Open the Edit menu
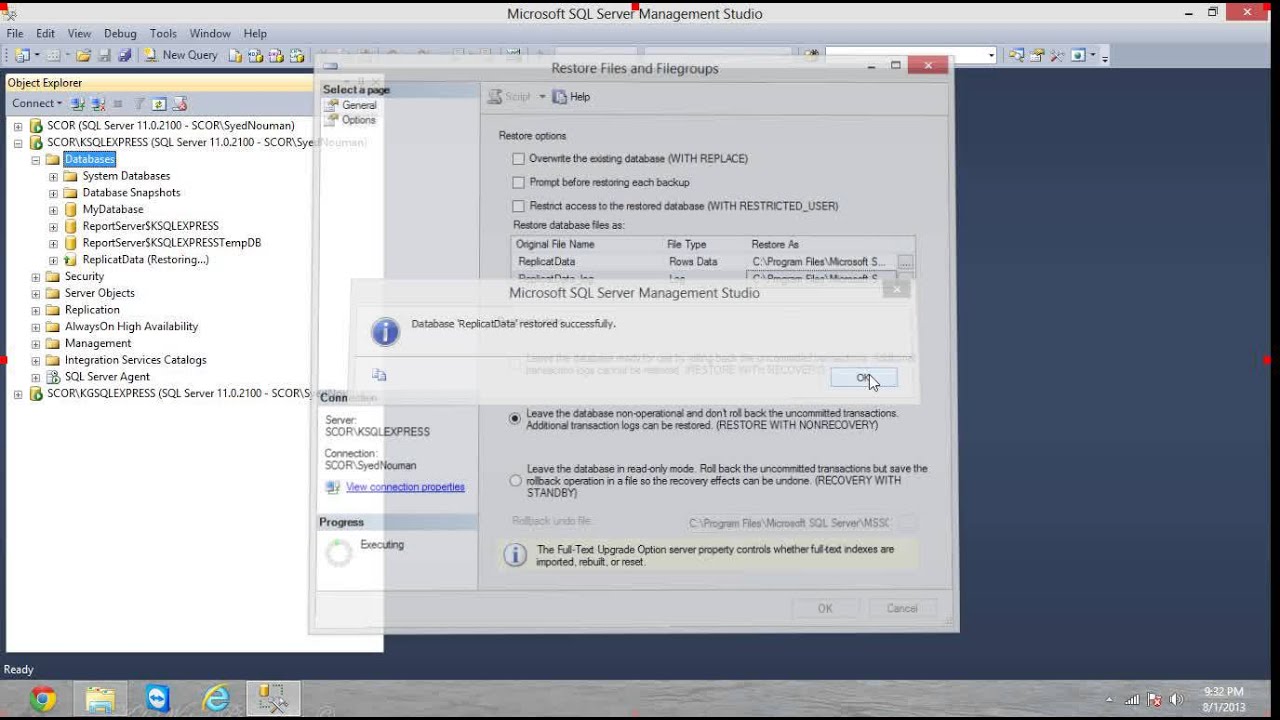Image resolution: width=1280 pixels, height=720 pixels. (46, 34)
